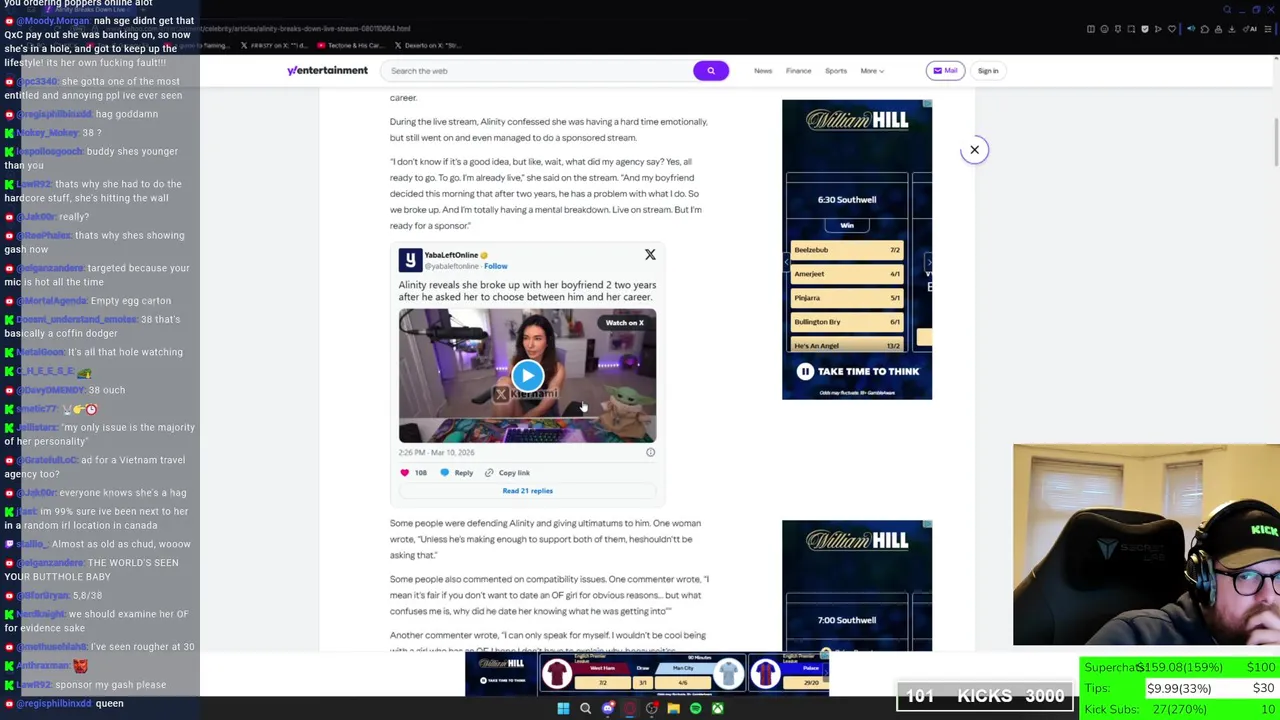Viewport: 1280px width, 720px height.
Task: Click snapshot icon in address bar
Action: tap(1131, 29)
